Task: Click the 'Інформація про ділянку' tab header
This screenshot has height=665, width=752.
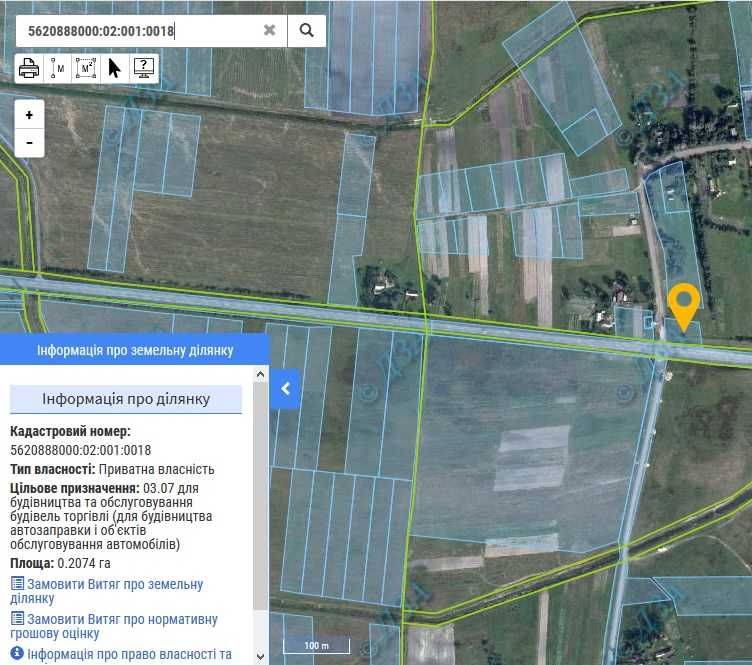Action: click(126, 399)
